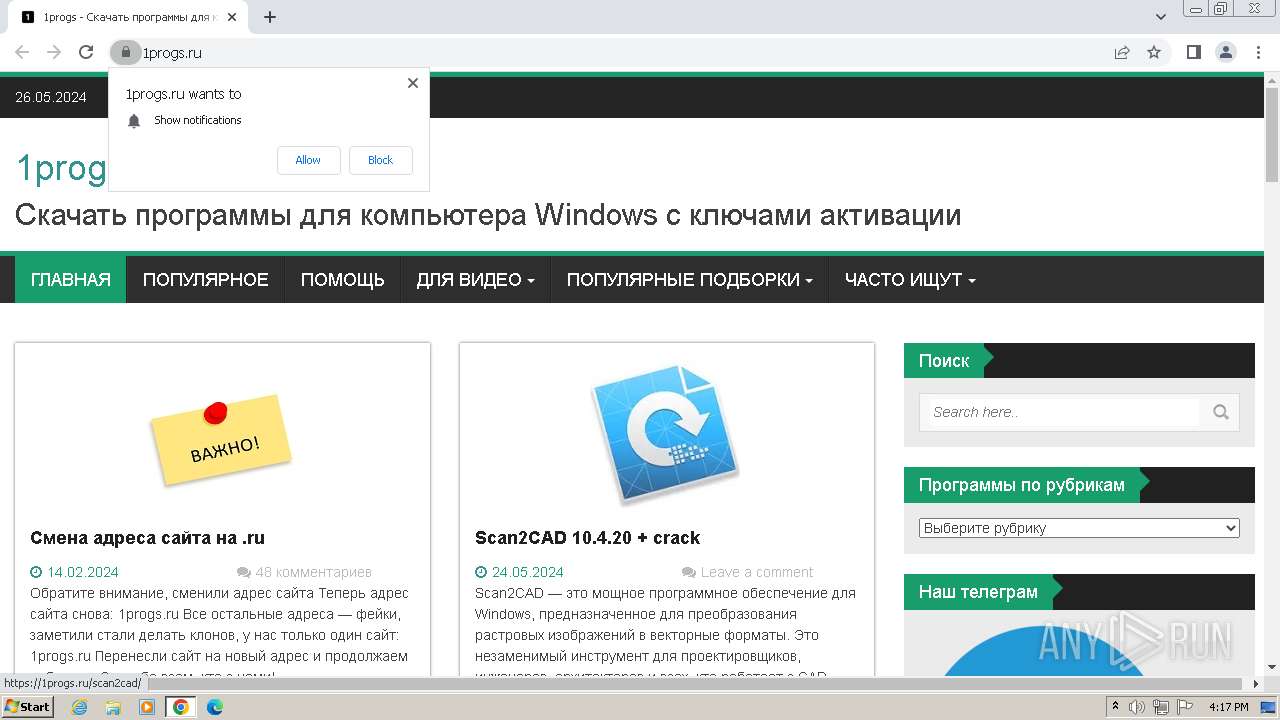Open the Action Center flag icon

click(1185, 707)
